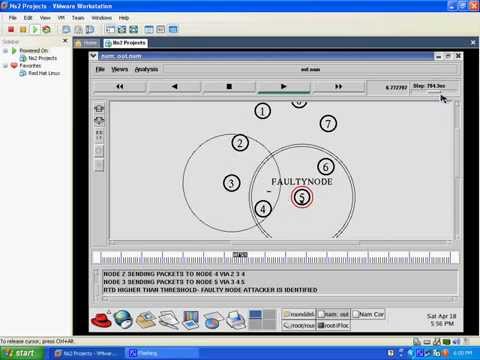Click node 7 in the animation area
This screenshot has width=480, height=360.
328,124
